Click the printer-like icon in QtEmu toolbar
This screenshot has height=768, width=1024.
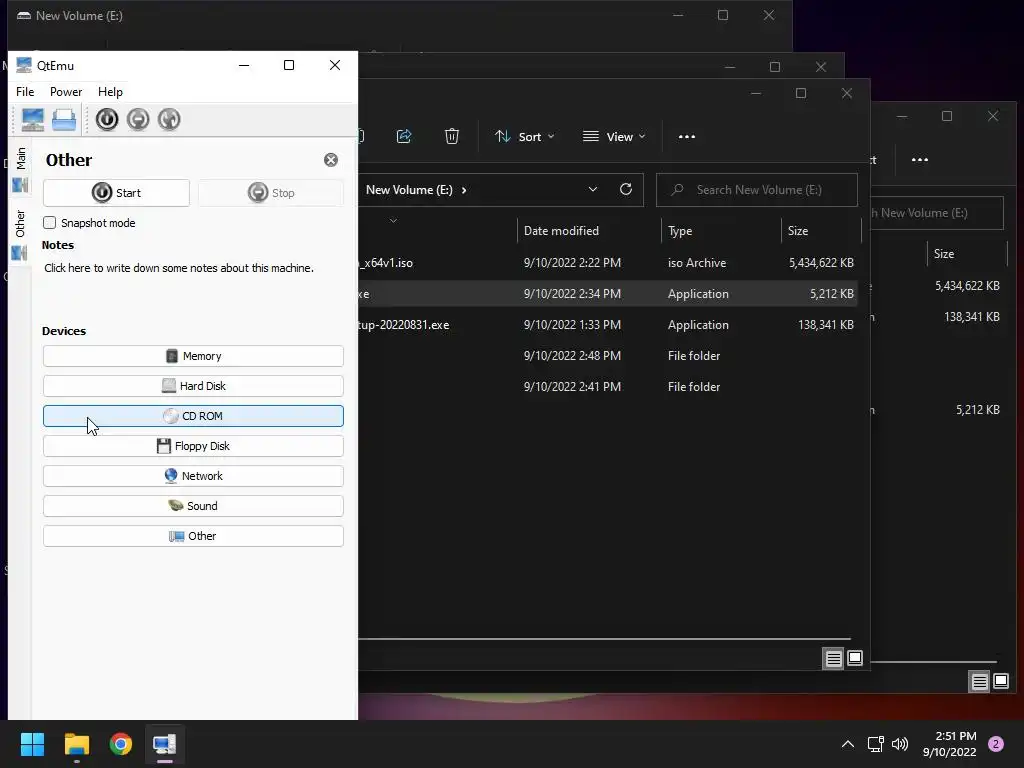[64, 120]
